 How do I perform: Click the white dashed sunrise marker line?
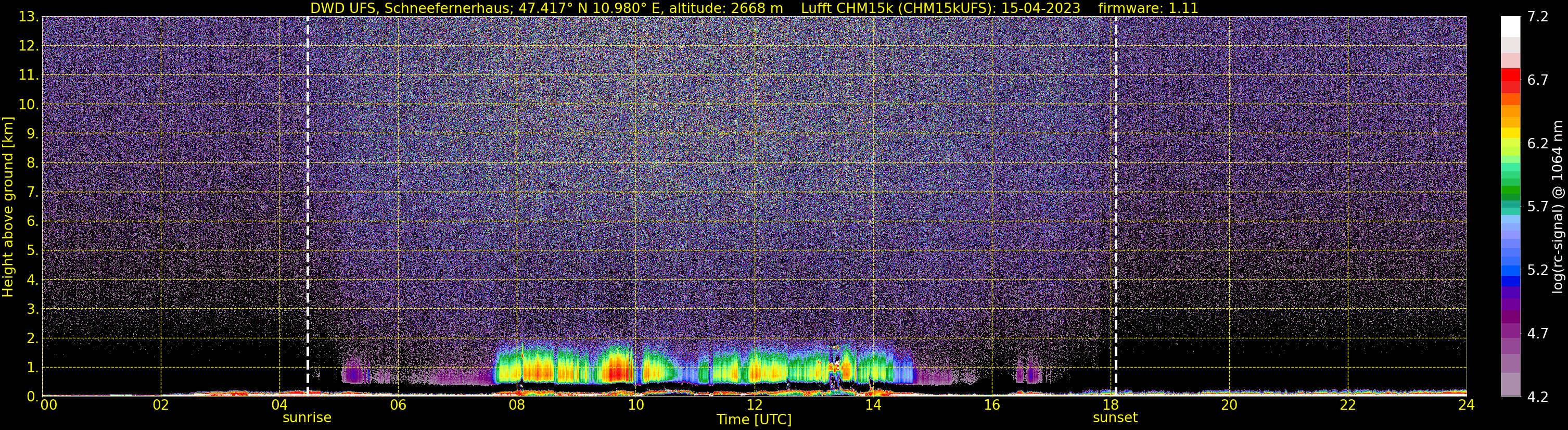[308, 206]
